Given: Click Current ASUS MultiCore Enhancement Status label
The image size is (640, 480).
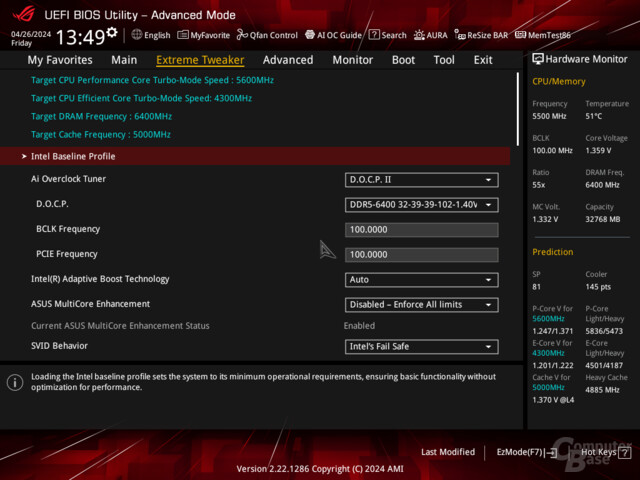Looking at the screenshot, I should tap(120, 326).
